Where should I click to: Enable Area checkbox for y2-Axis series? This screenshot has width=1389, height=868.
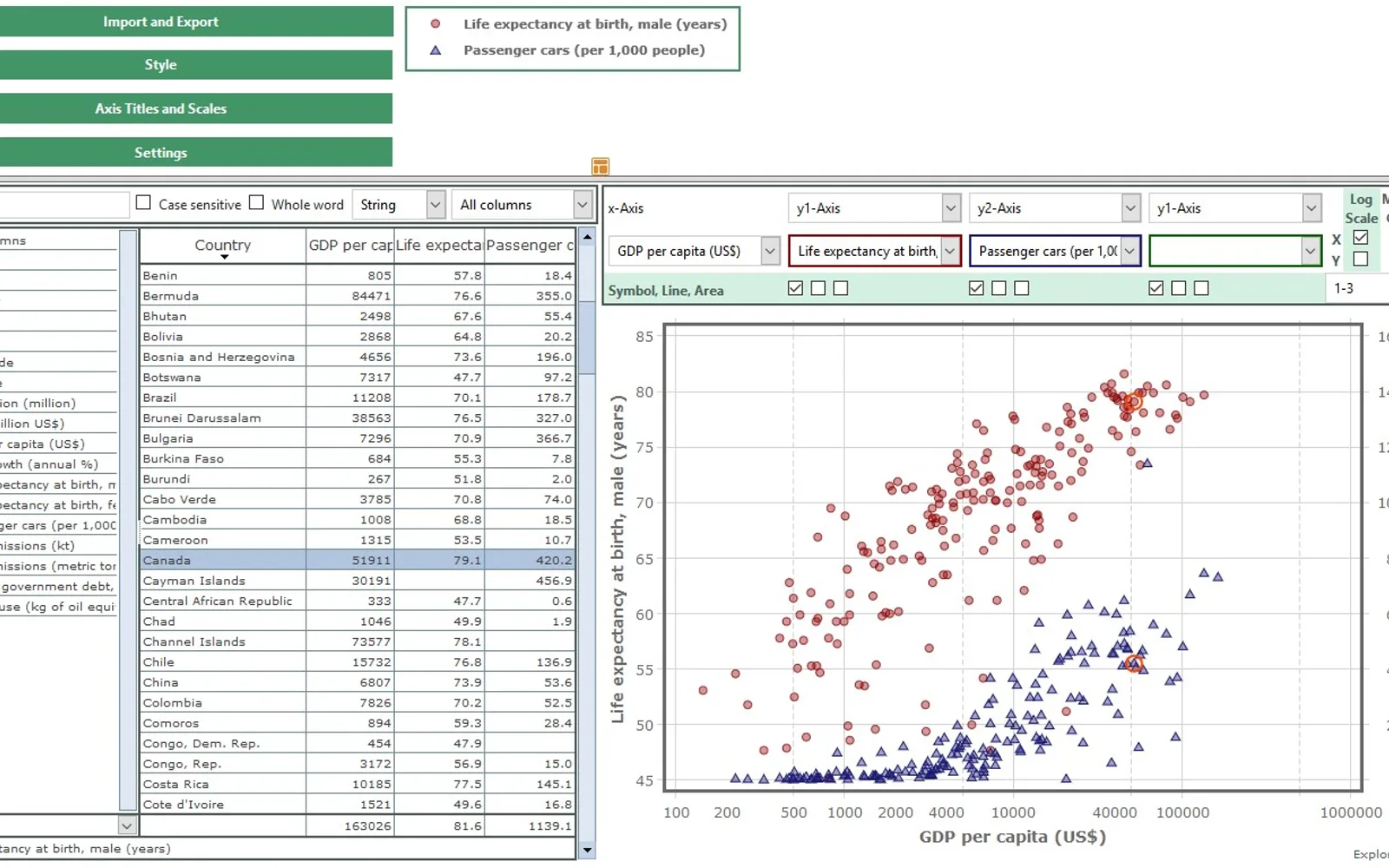click(x=1022, y=288)
